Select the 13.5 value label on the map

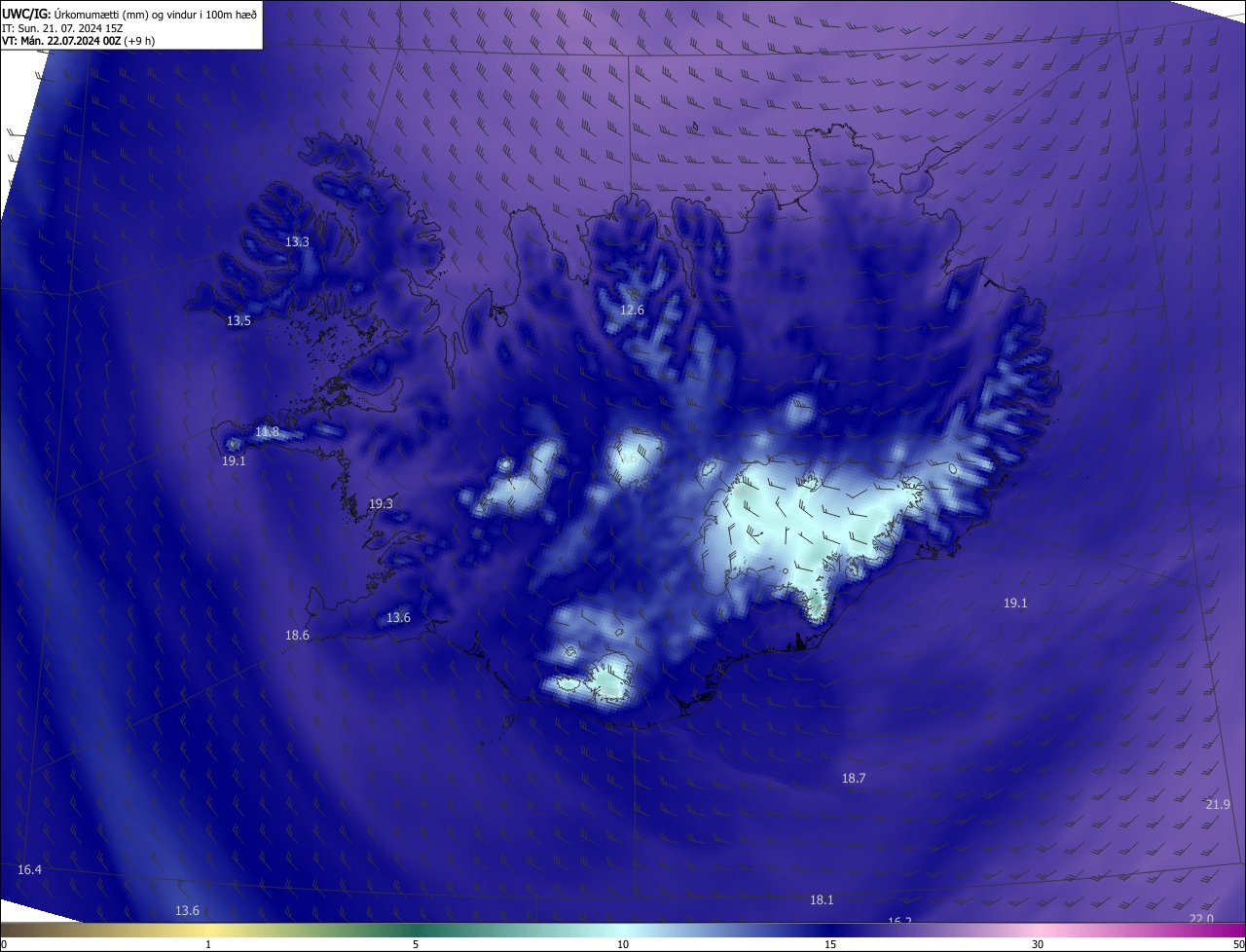tap(238, 320)
